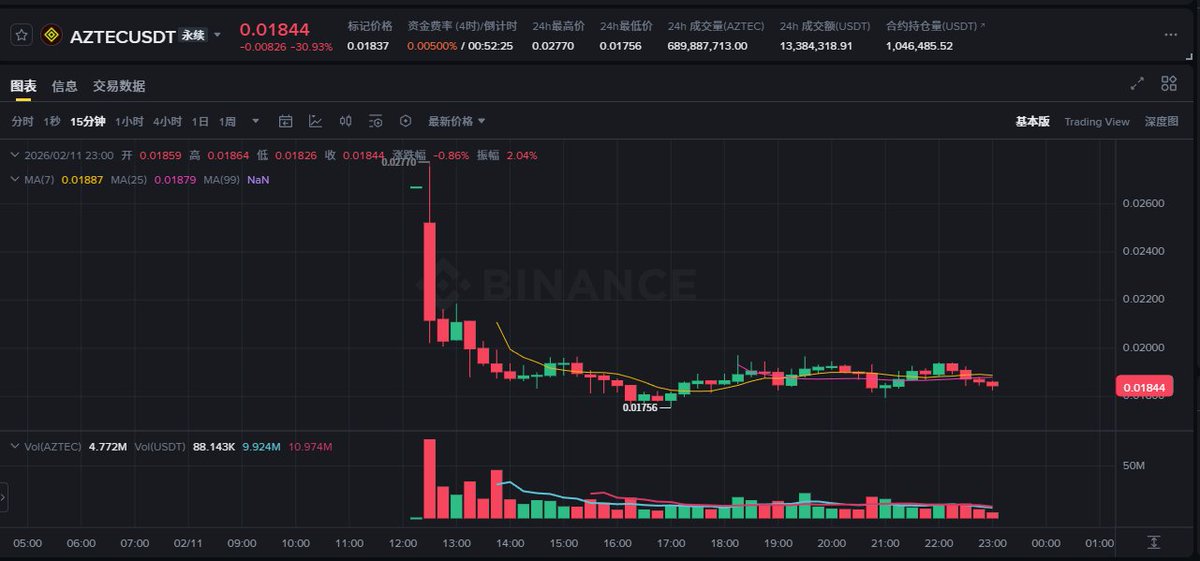Collapse the MA indicator legend chevron
This screenshot has width=1200, height=561.
click(15, 180)
